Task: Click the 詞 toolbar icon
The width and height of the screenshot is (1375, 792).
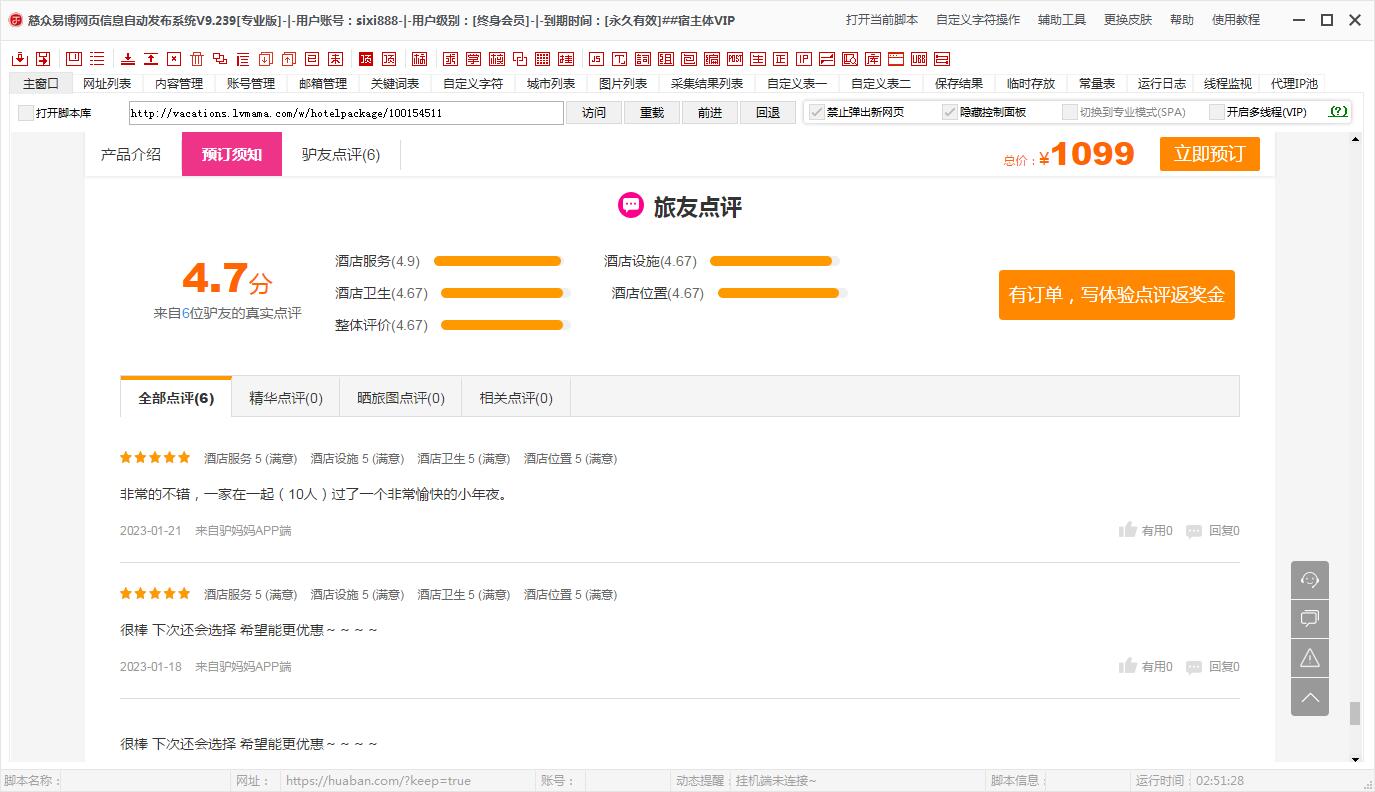Action: [x=641, y=59]
